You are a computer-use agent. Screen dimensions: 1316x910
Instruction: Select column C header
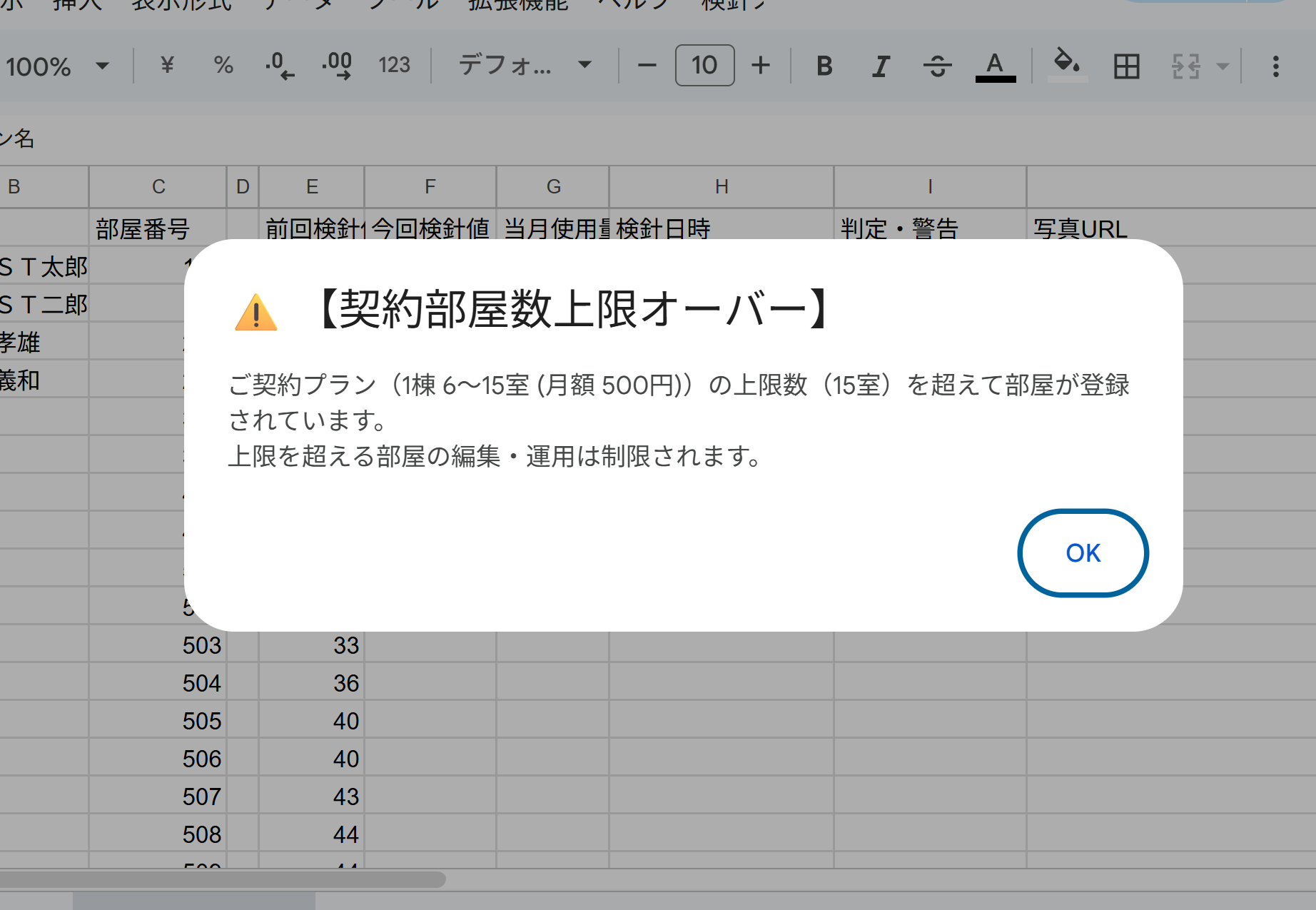pyautogui.click(x=158, y=187)
